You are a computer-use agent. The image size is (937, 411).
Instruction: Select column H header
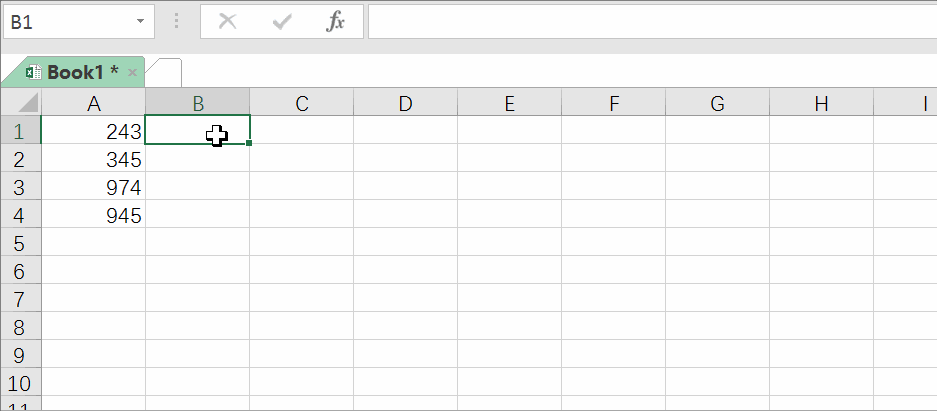[821, 102]
